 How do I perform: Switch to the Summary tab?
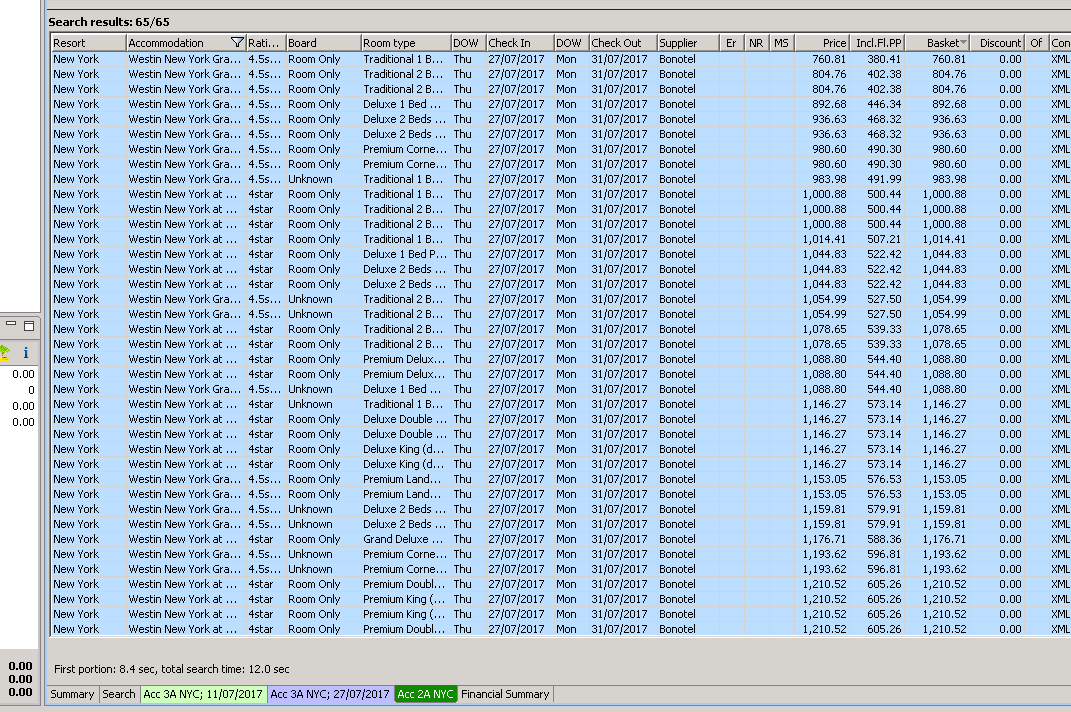pyautogui.click(x=72, y=694)
